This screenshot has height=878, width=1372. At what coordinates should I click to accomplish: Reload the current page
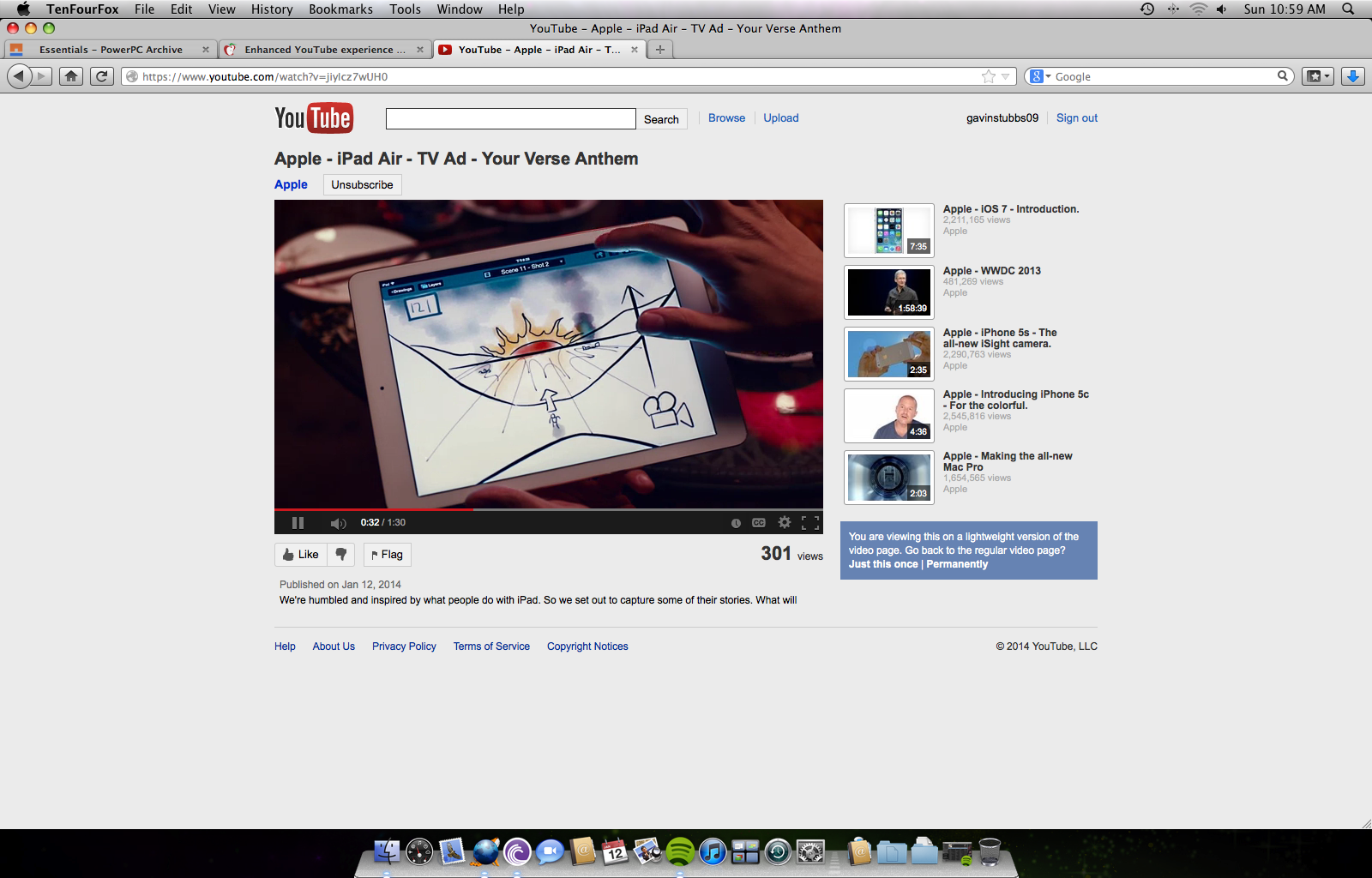(102, 76)
